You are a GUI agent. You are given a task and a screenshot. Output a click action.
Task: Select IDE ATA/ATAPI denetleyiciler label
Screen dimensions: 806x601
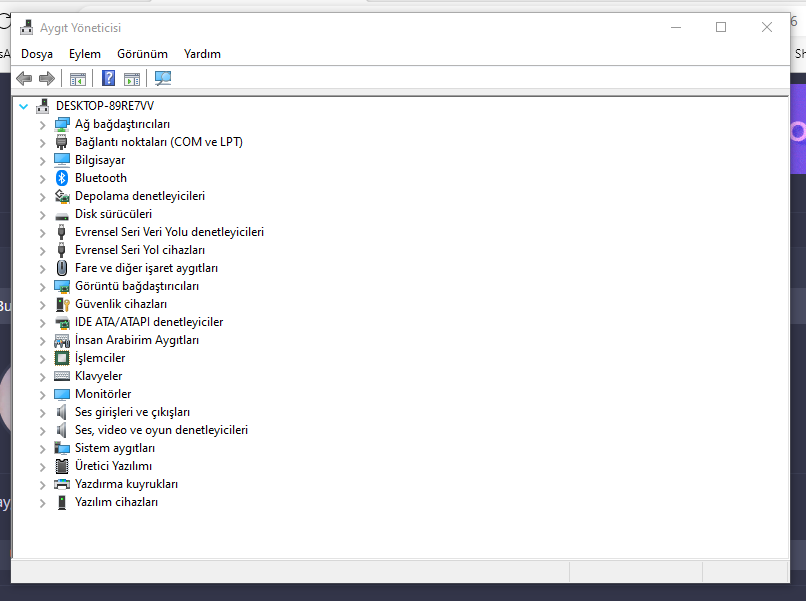click(149, 322)
